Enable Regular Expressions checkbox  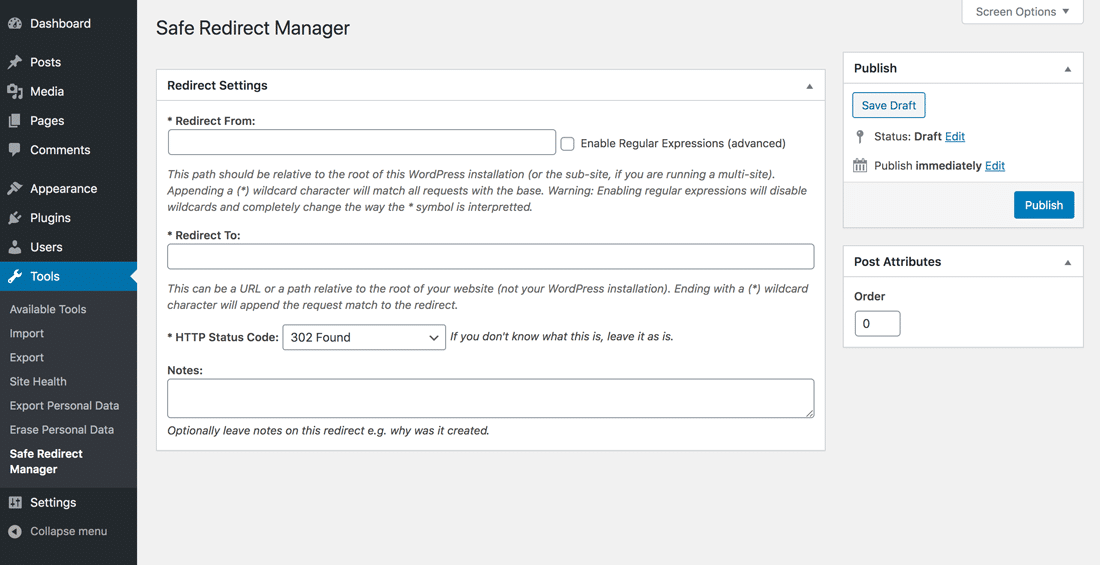pos(568,144)
